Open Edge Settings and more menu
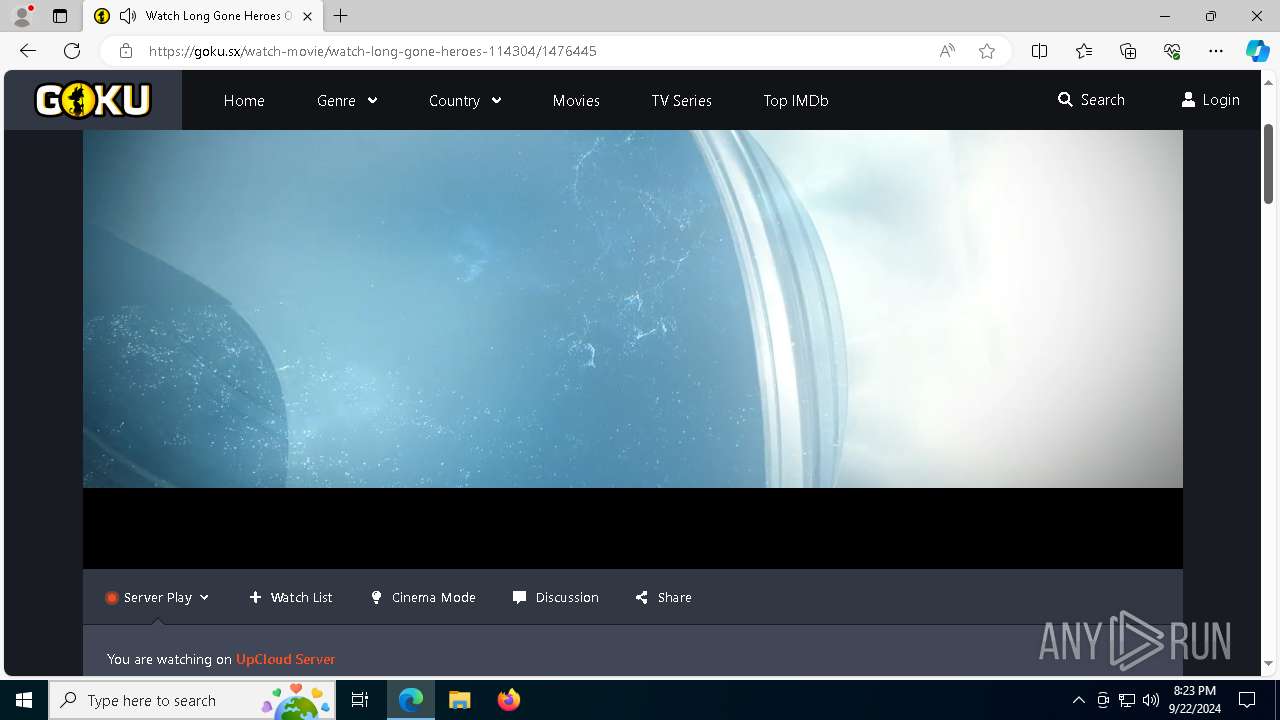The width and height of the screenshot is (1280, 720). [1216, 51]
